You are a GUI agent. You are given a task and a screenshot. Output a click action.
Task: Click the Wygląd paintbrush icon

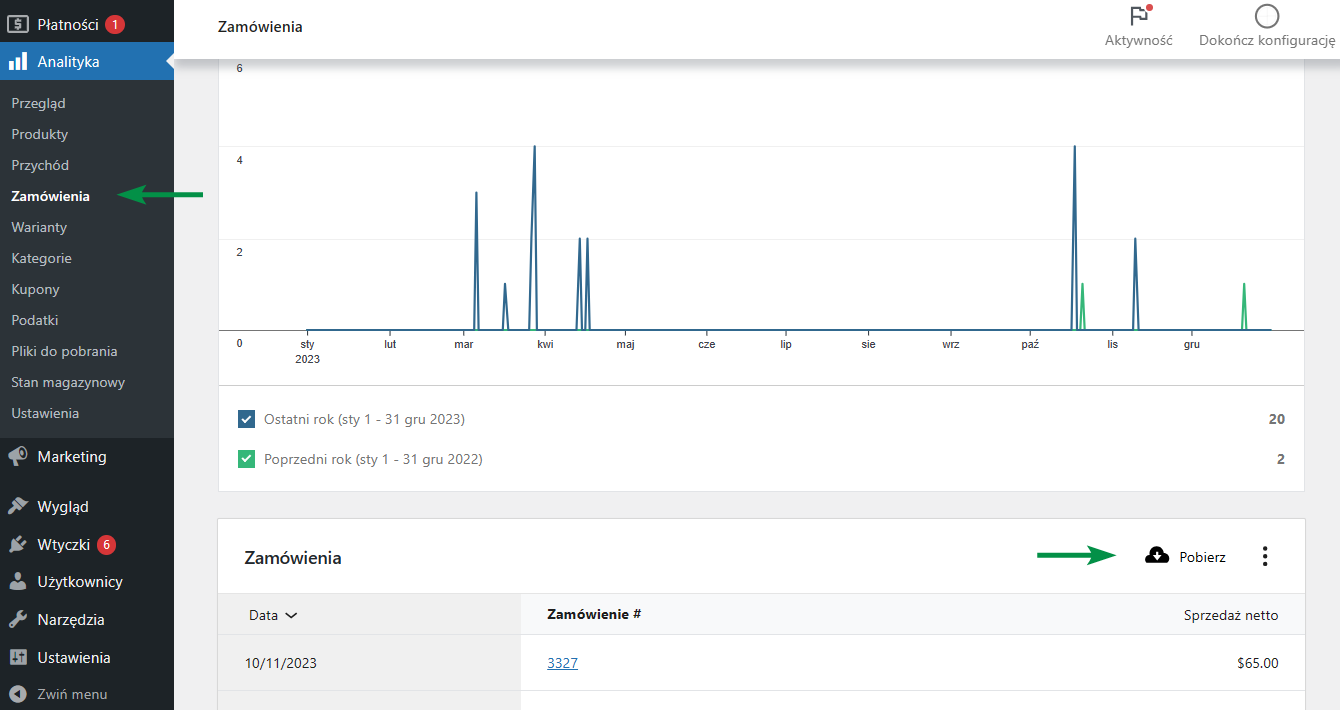tap(18, 507)
